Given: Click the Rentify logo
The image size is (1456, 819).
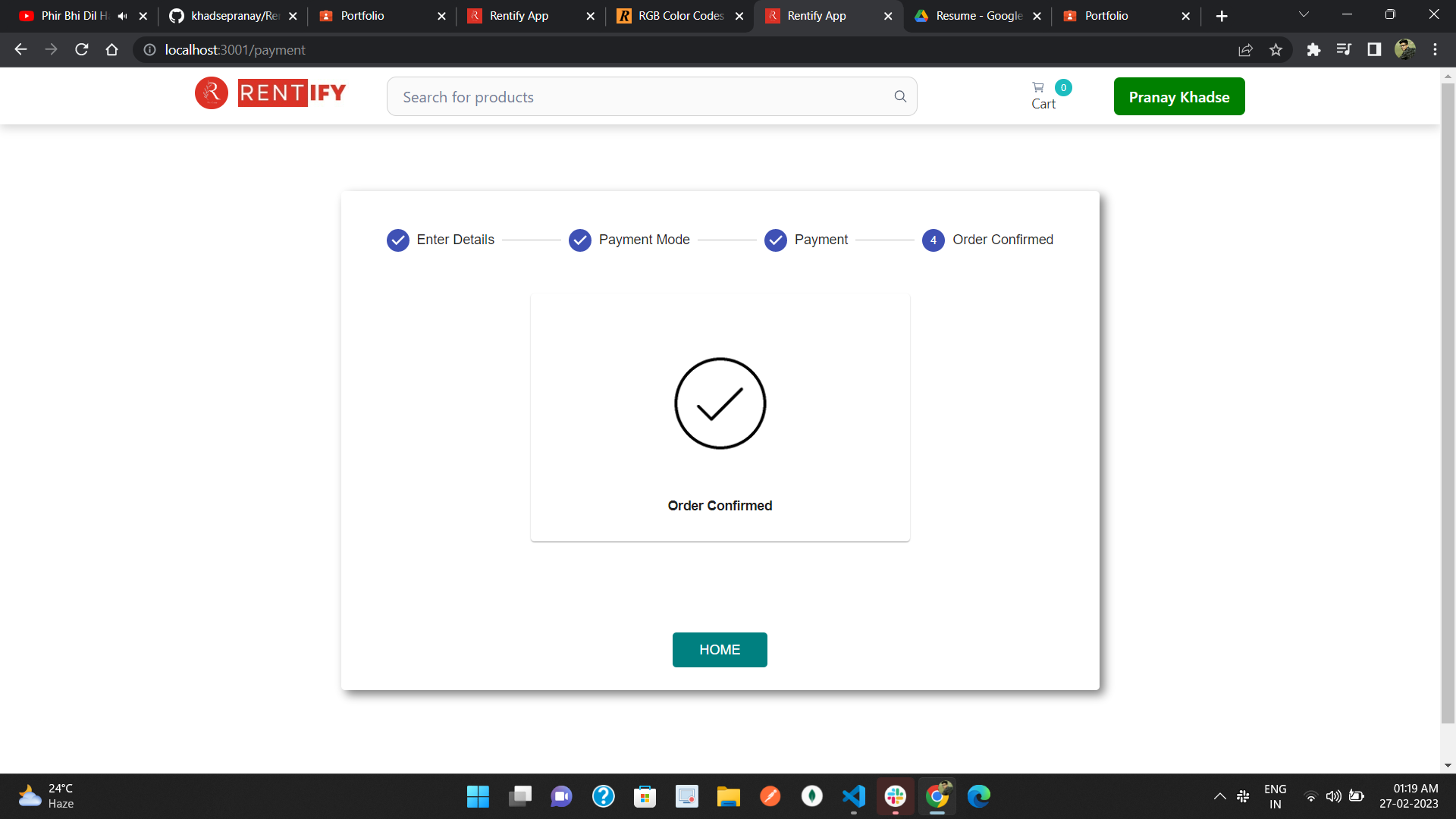Looking at the screenshot, I should (x=271, y=93).
